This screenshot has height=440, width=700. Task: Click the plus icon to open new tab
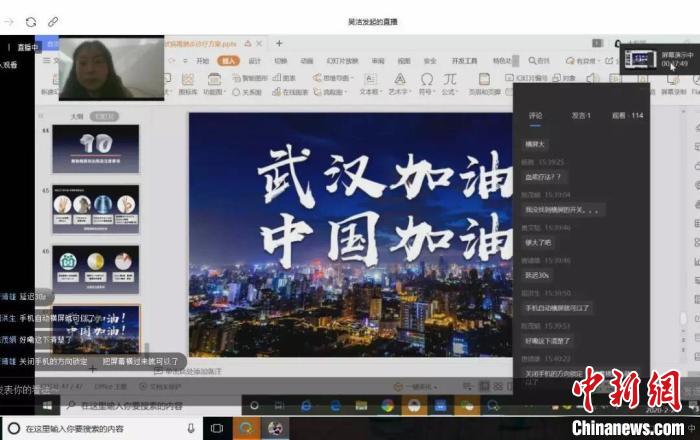coord(279,43)
